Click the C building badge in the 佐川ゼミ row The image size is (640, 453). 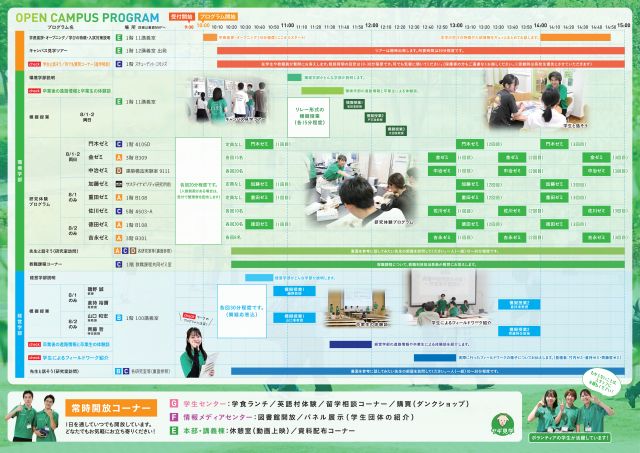pos(119,211)
